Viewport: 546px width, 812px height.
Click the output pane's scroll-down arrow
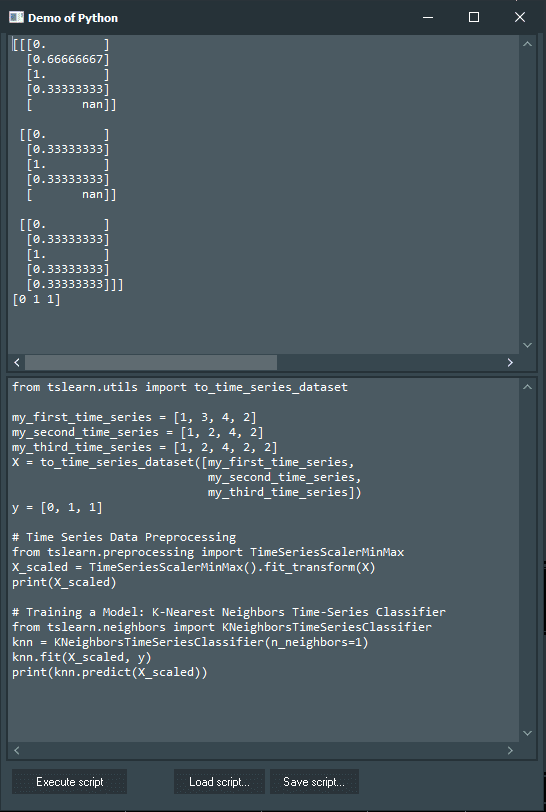point(527,345)
